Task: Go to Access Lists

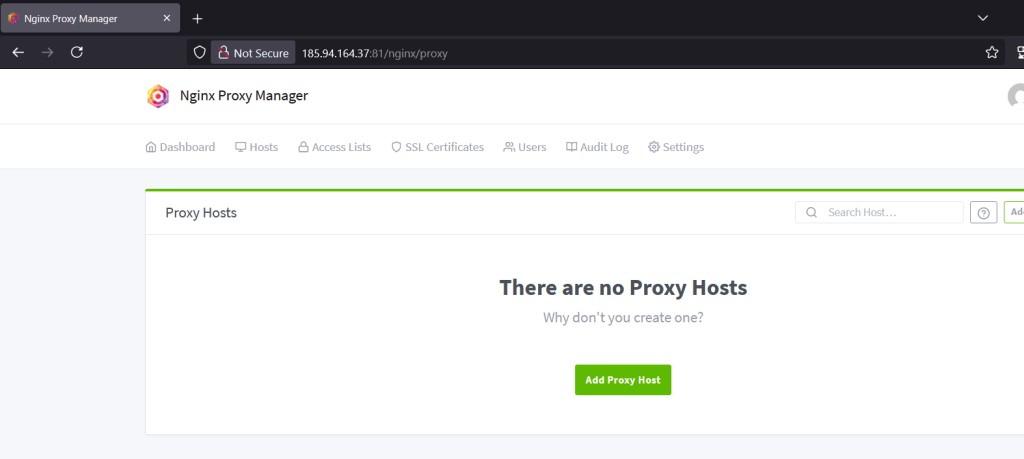Action: pos(334,147)
